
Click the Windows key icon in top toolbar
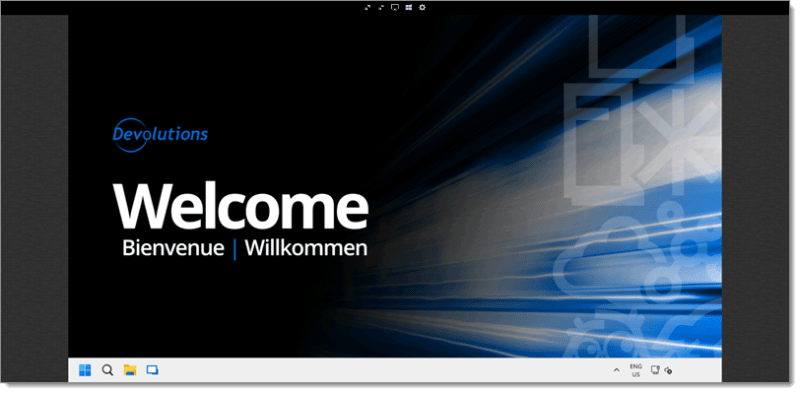pyautogui.click(x=408, y=7)
